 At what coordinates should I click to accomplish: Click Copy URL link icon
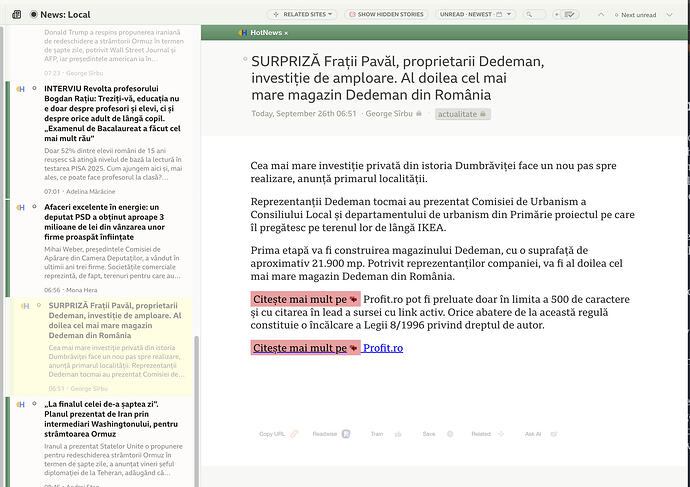(x=294, y=434)
